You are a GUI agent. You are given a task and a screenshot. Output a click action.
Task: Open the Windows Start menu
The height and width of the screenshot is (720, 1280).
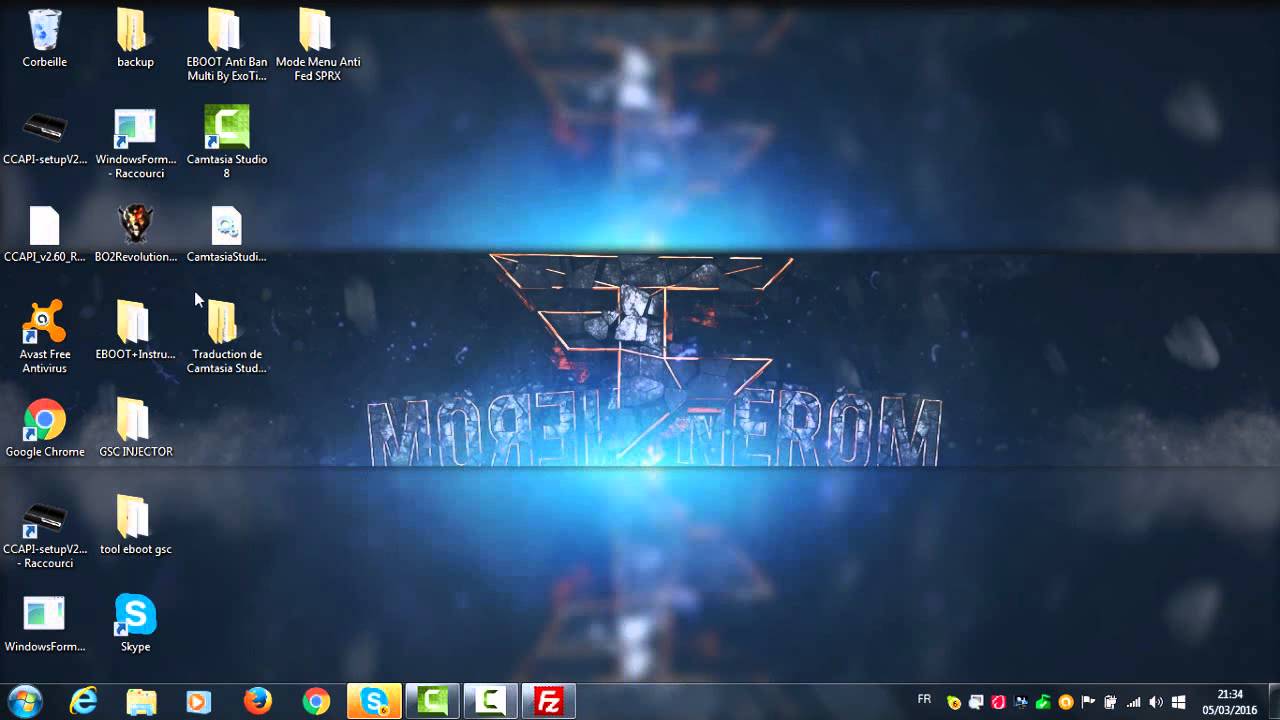(24, 702)
